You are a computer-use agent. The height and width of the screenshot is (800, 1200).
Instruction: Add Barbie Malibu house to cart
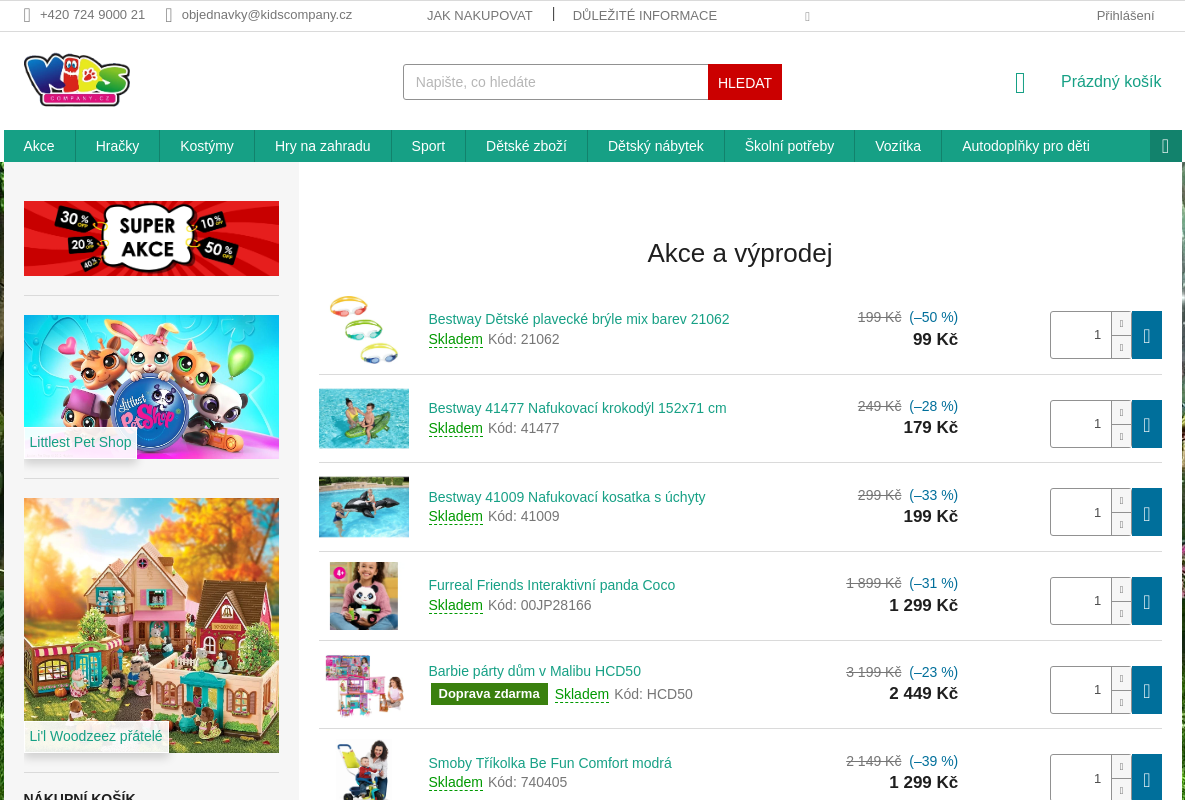click(1146, 690)
